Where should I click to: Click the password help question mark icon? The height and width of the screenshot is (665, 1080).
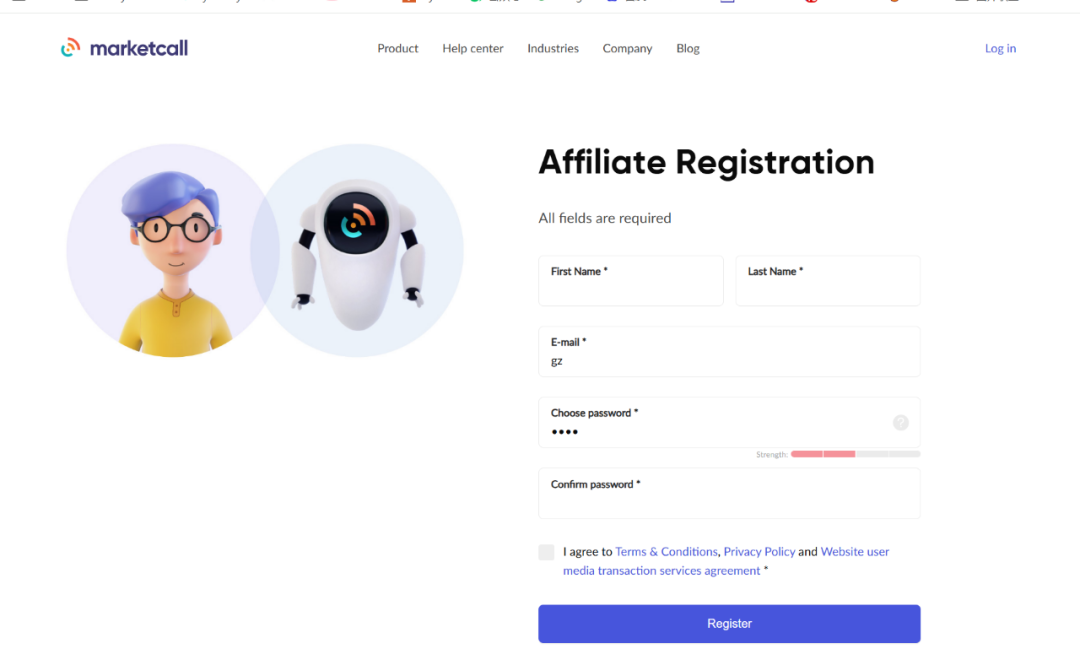click(900, 423)
